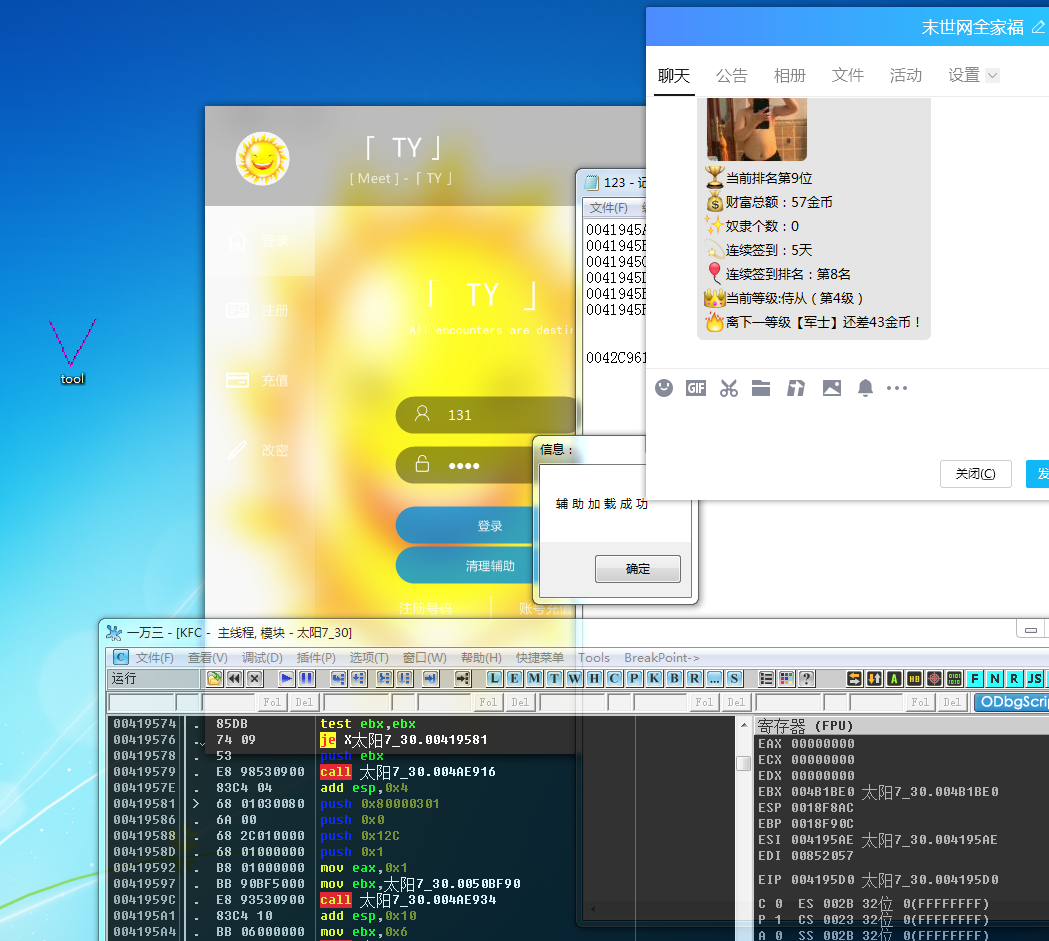Switch to the 聊天 tab
This screenshot has width=1049, height=941.
click(x=674, y=76)
